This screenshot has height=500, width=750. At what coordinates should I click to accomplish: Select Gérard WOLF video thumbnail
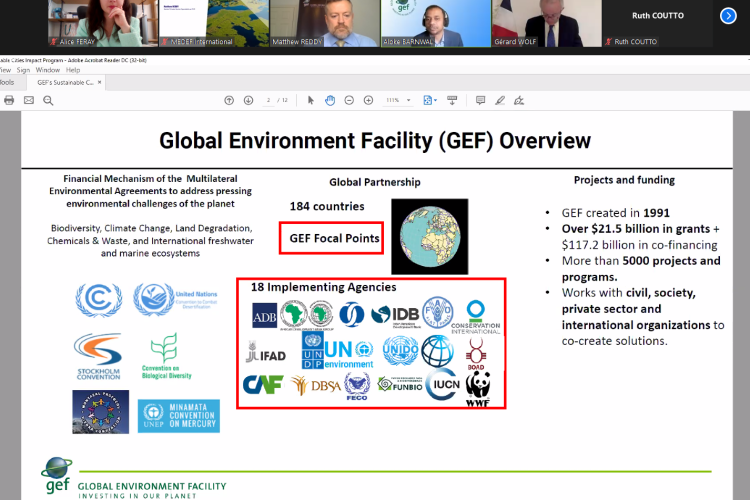pos(547,23)
